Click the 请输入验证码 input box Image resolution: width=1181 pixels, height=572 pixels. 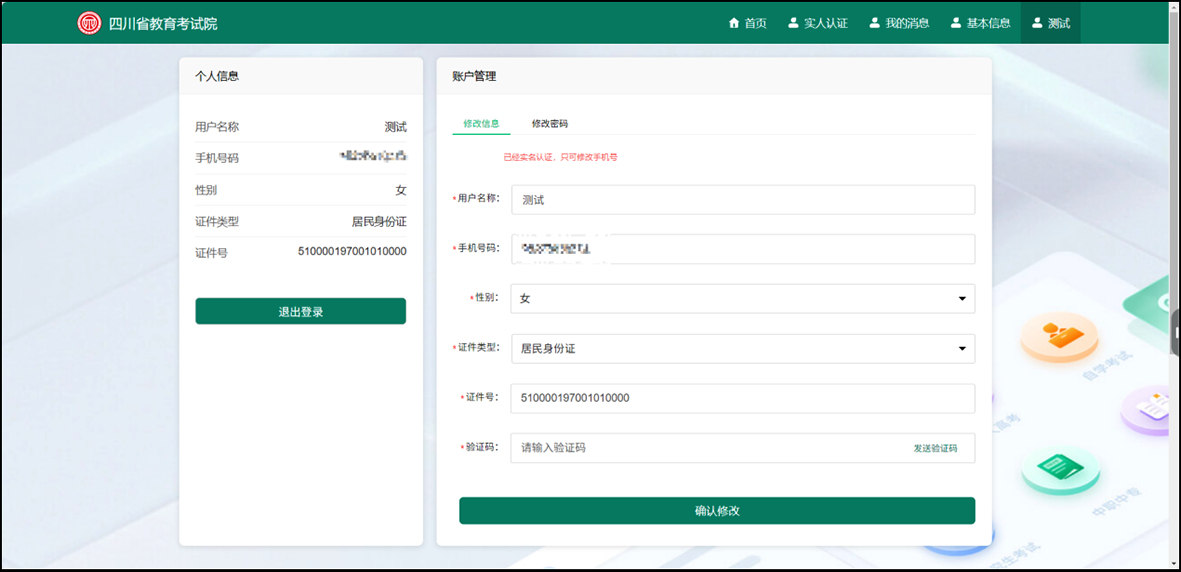coord(700,448)
